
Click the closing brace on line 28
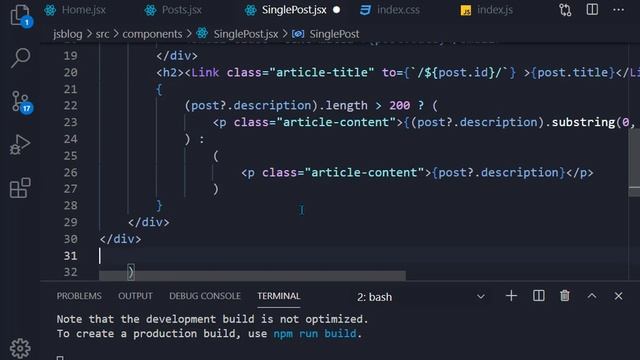159,205
